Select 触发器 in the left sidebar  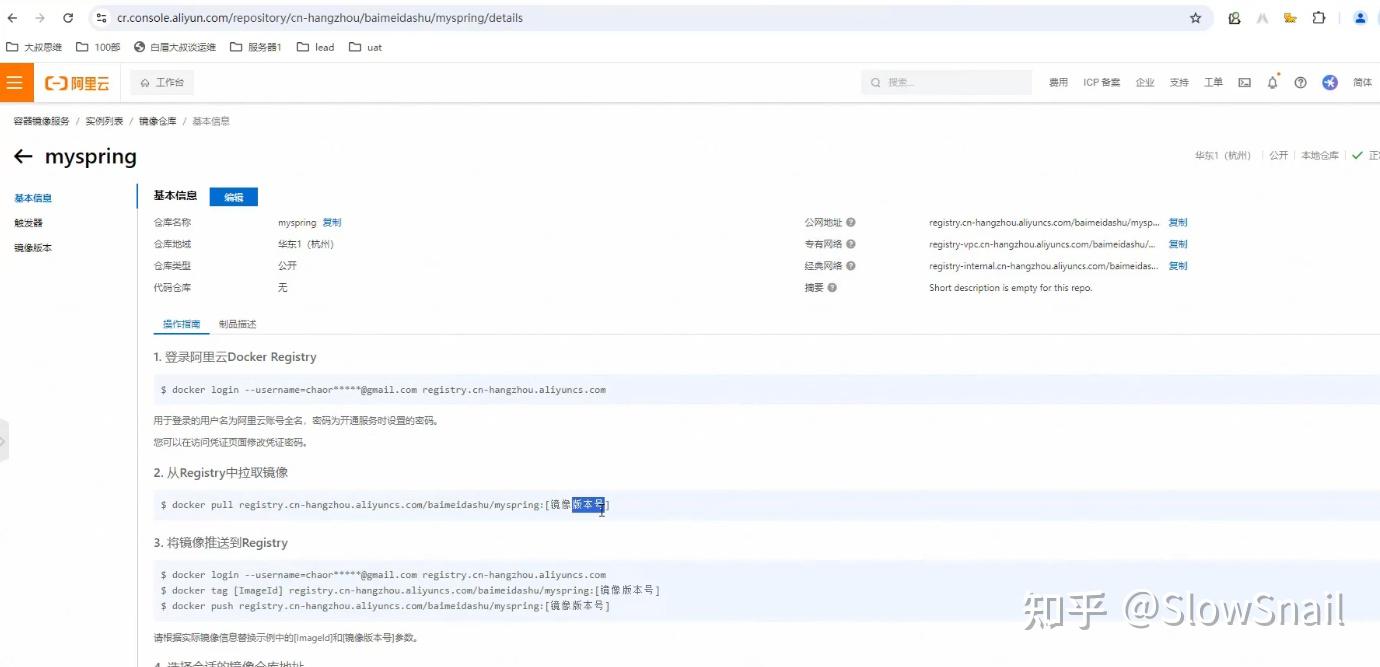(x=28, y=222)
